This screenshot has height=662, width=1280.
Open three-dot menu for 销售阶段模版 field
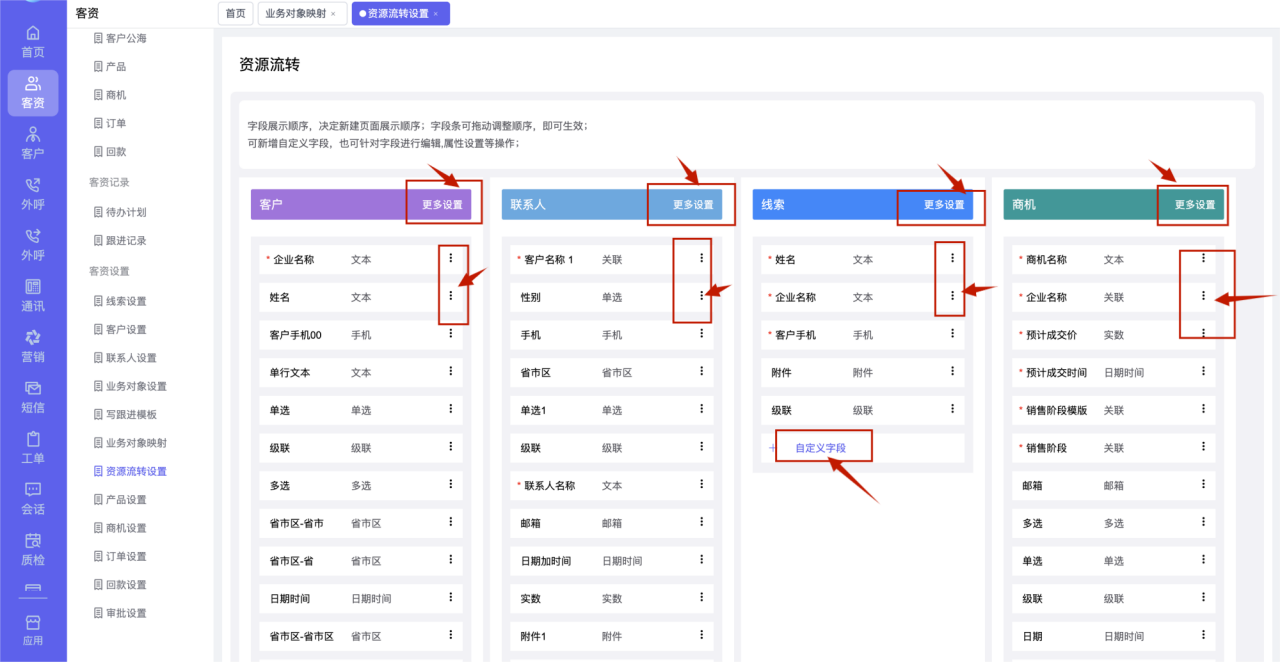(x=1203, y=409)
